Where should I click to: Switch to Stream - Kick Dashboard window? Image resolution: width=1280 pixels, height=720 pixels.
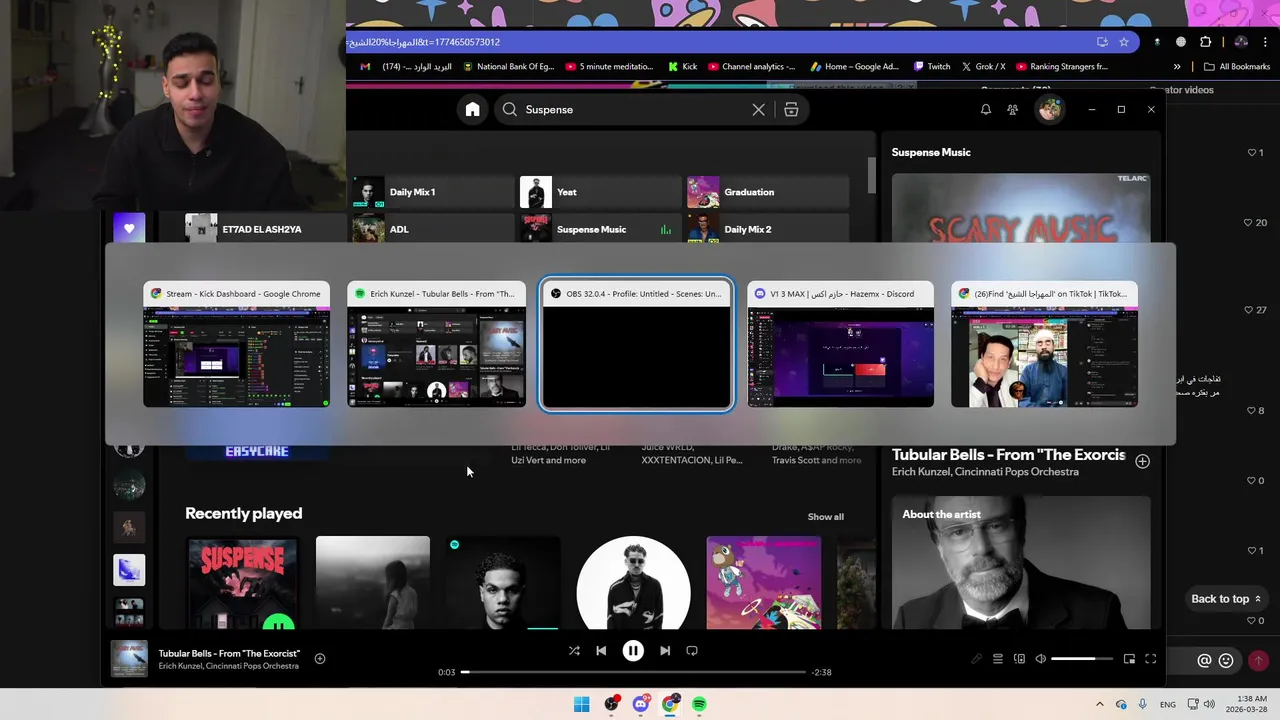236,344
